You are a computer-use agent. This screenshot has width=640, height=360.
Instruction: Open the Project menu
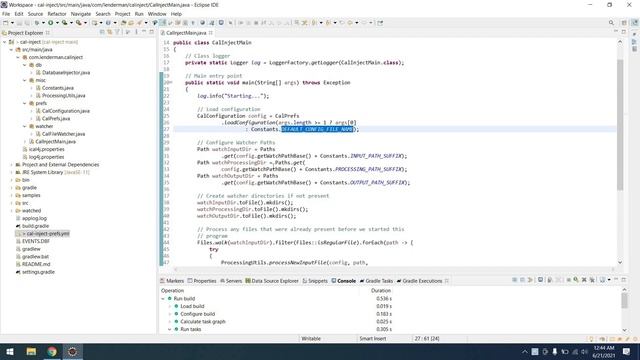[122, 14]
